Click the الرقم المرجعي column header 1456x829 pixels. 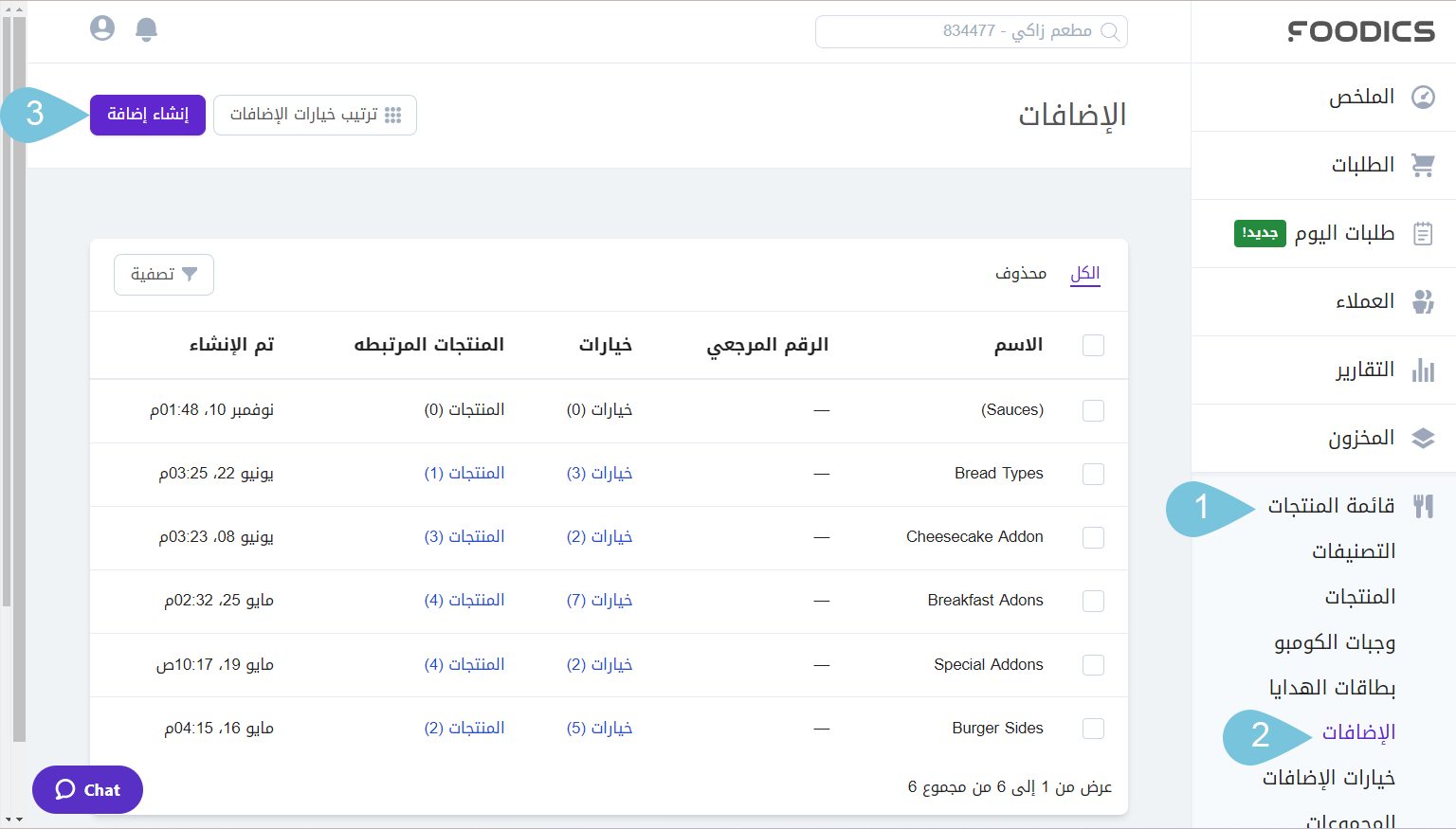pyautogui.click(x=768, y=345)
